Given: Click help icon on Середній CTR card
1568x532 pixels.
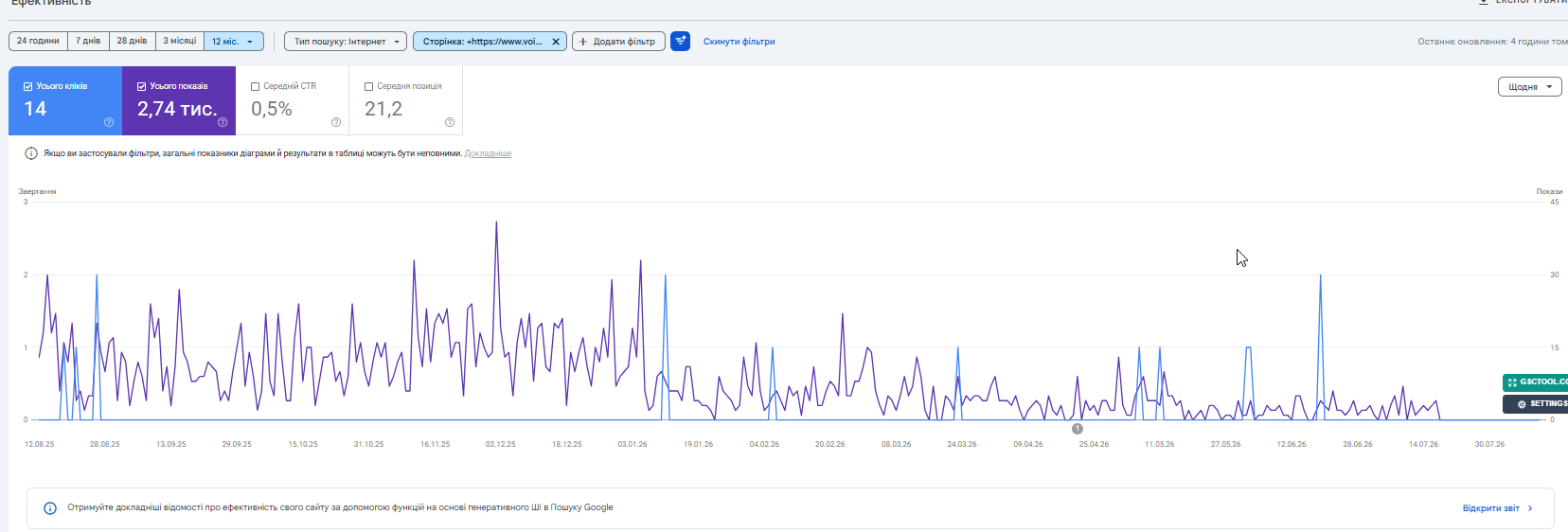Looking at the screenshot, I should (336, 122).
